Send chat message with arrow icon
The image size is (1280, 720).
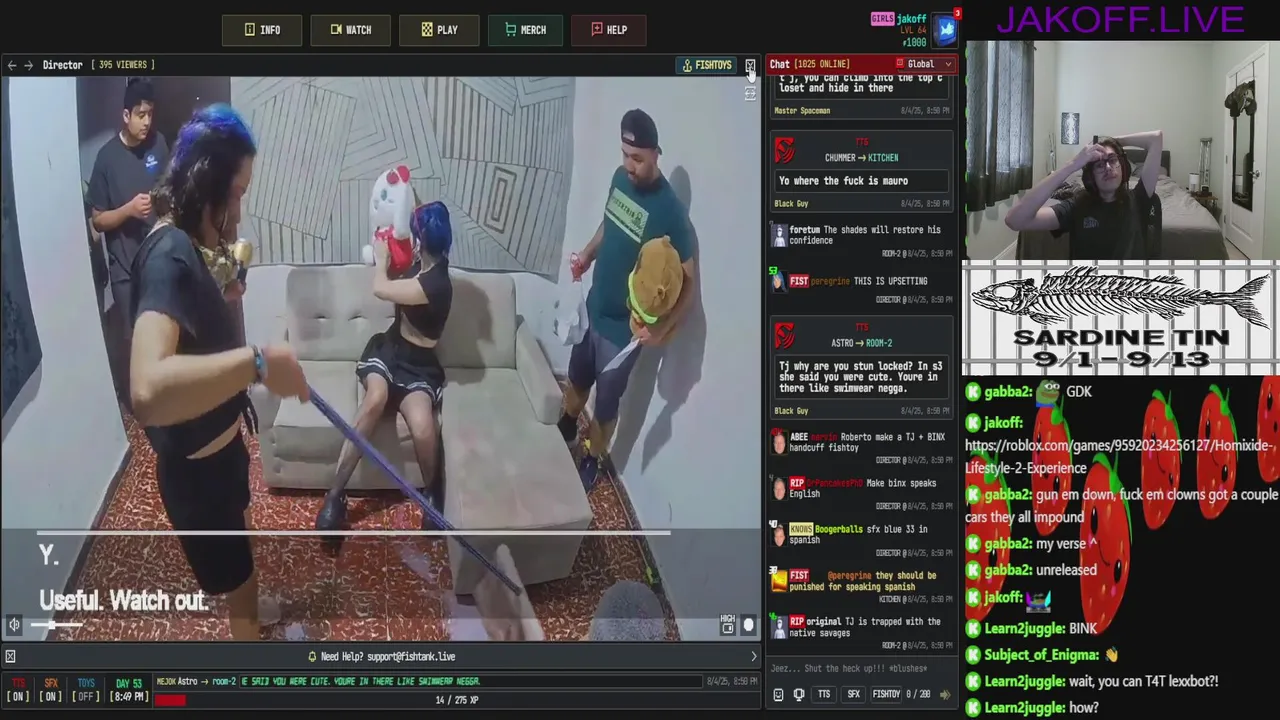click(x=945, y=694)
